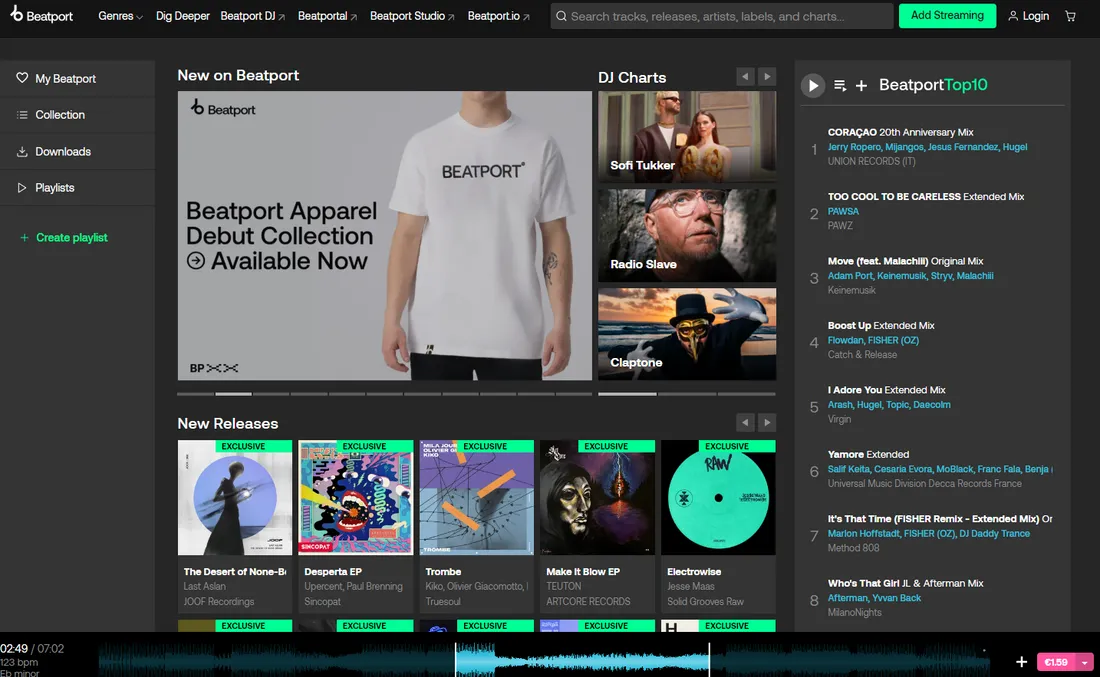Open Boost Up Extended Mix track
This screenshot has width=1100, height=677.
[880, 326]
